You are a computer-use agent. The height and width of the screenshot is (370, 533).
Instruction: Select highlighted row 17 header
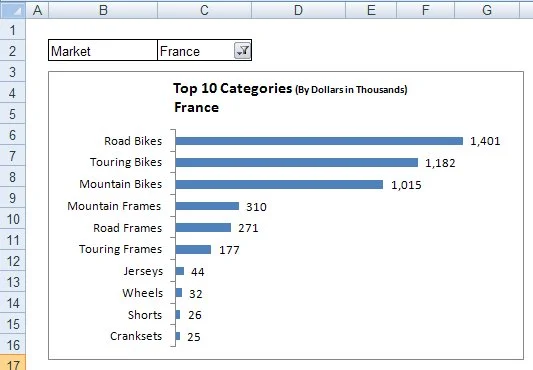13,363
